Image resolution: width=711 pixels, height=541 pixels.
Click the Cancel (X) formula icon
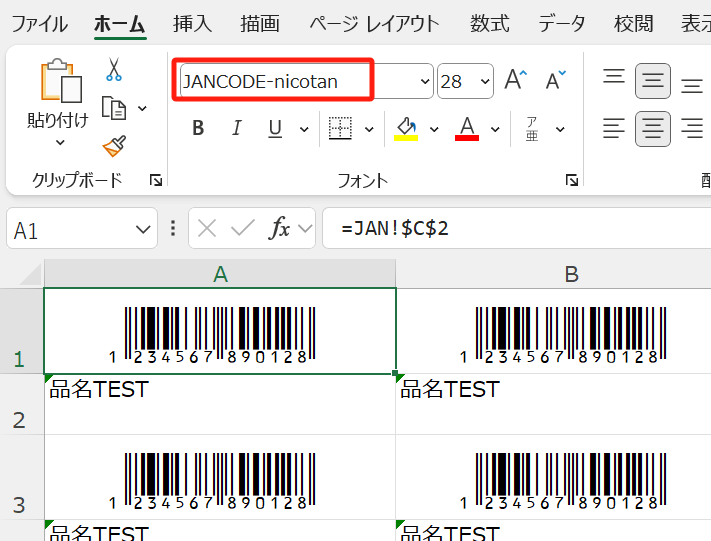207,228
